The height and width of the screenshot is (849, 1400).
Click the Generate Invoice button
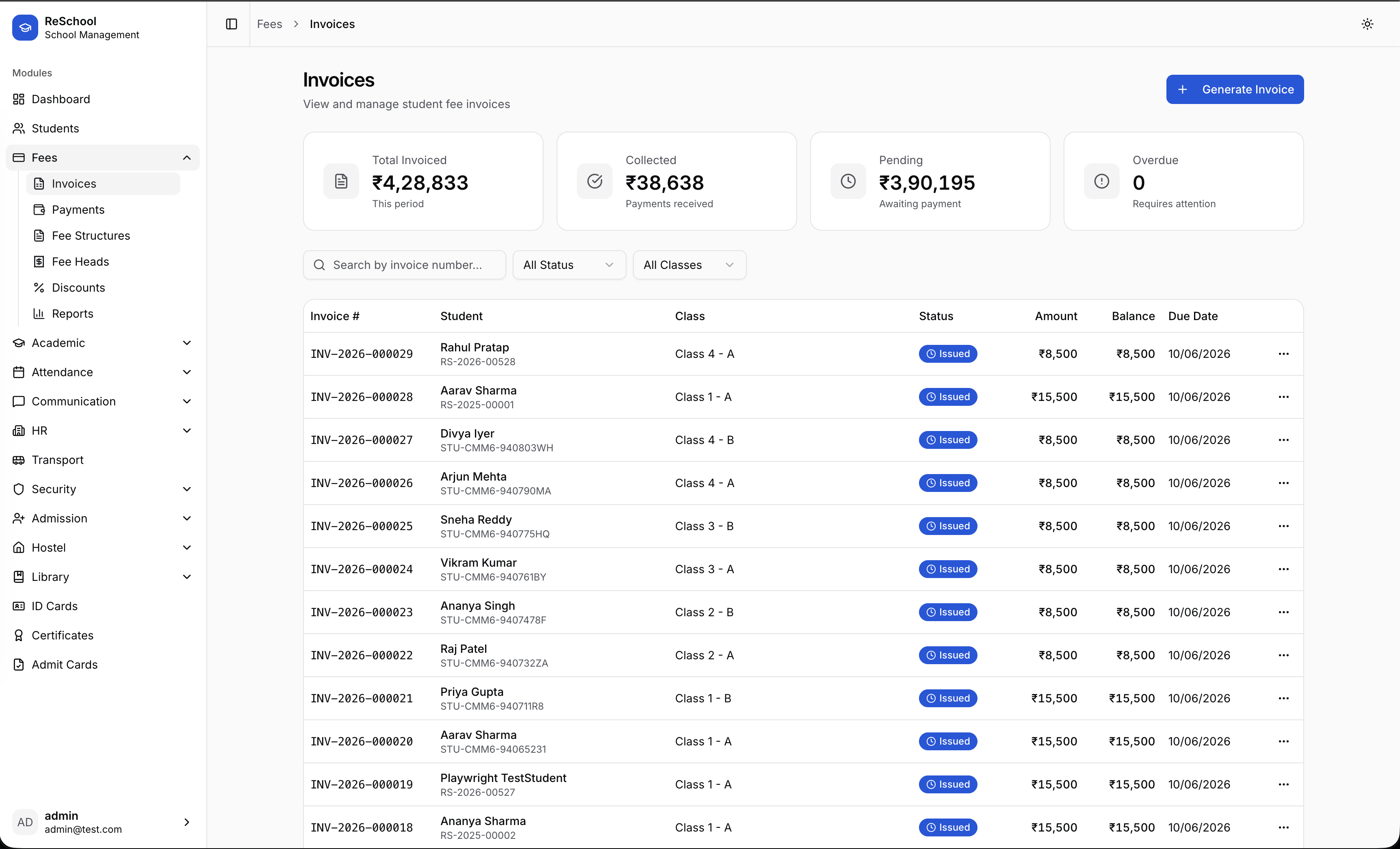1234,89
